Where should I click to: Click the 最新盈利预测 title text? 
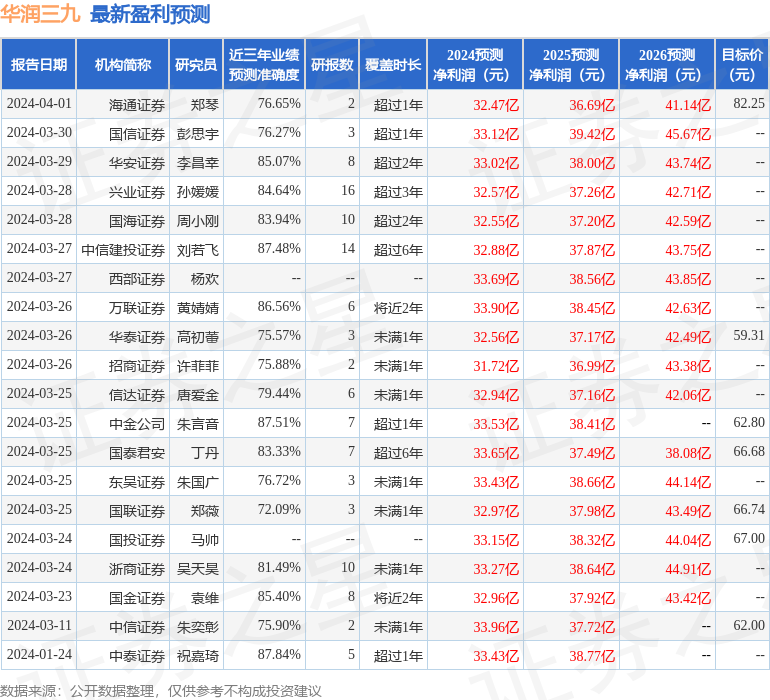coord(150,14)
